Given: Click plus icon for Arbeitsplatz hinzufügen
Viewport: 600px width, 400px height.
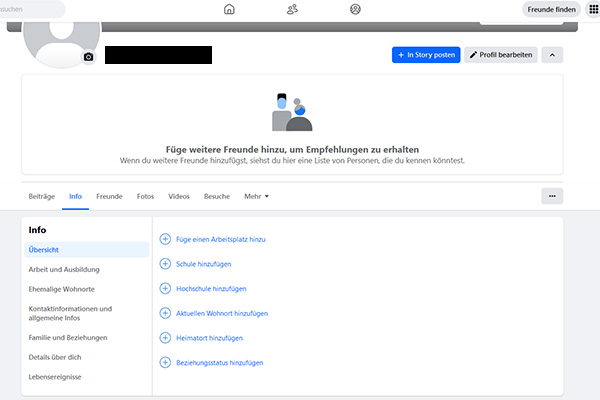Looking at the screenshot, I should pyautogui.click(x=165, y=239).
